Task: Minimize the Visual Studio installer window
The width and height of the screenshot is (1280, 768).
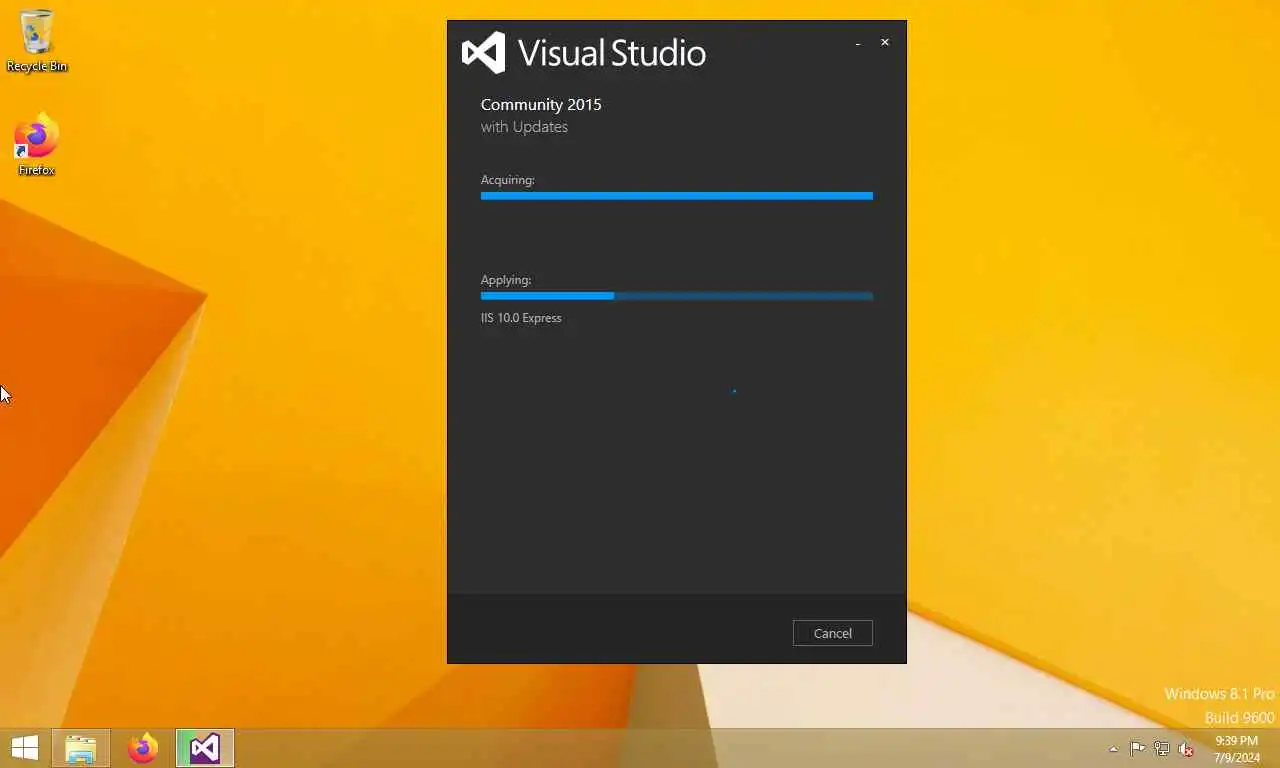Action: 858,43
